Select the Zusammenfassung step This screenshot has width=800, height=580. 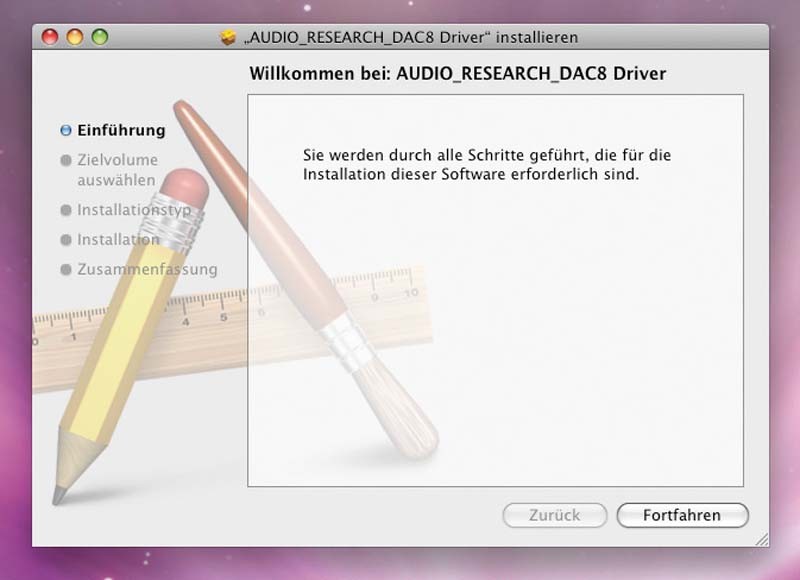(147, 269)
